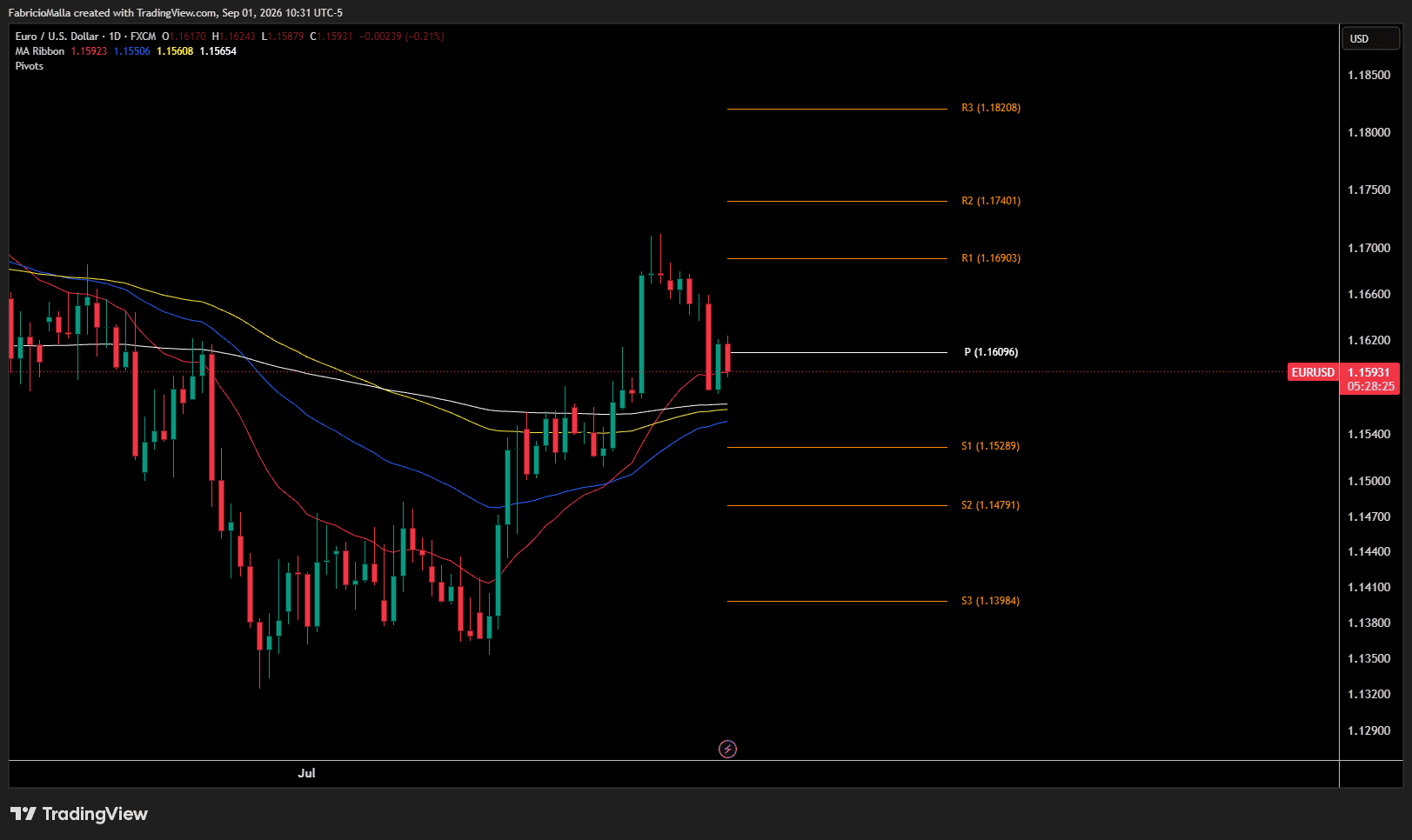Click the 05:28:25 candle countdown timer

click(1370, 387)
